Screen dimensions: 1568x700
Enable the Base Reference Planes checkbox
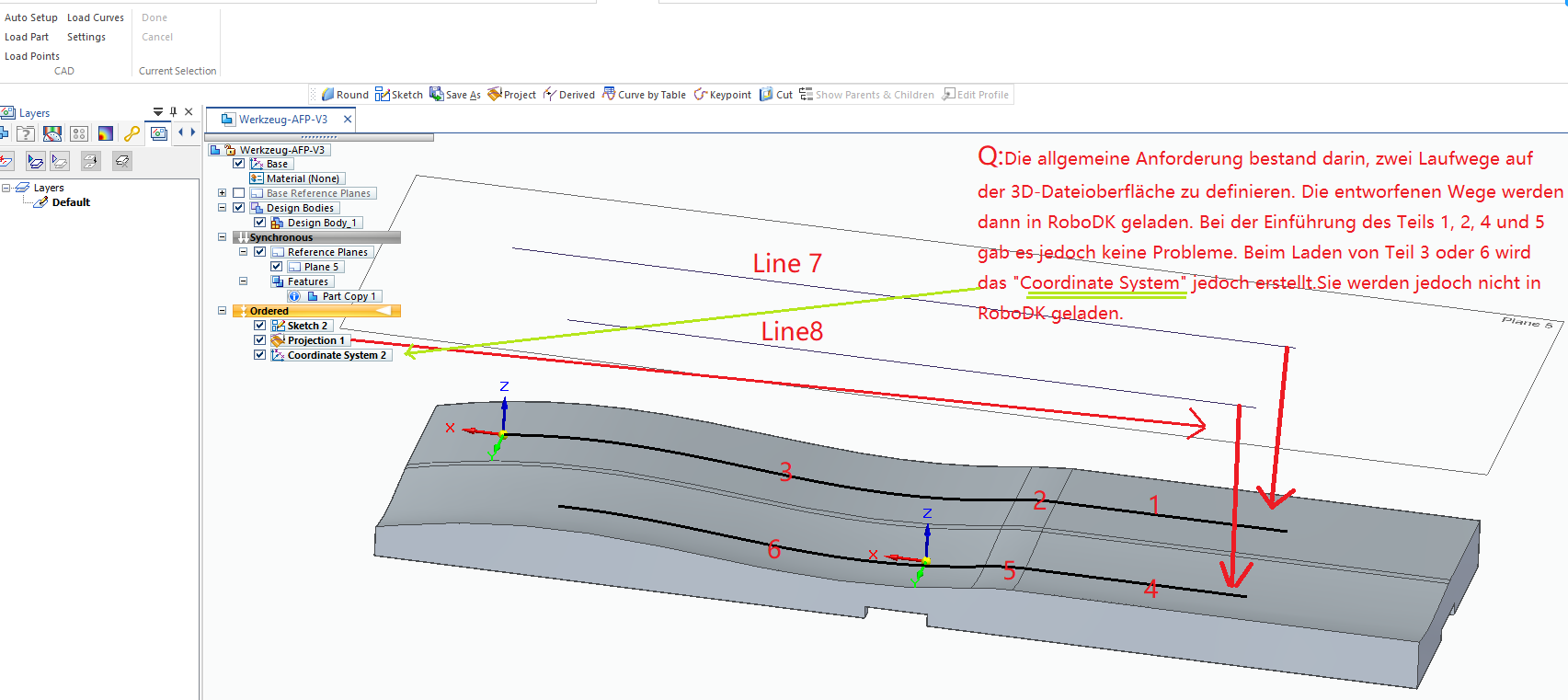coord(239,193)
